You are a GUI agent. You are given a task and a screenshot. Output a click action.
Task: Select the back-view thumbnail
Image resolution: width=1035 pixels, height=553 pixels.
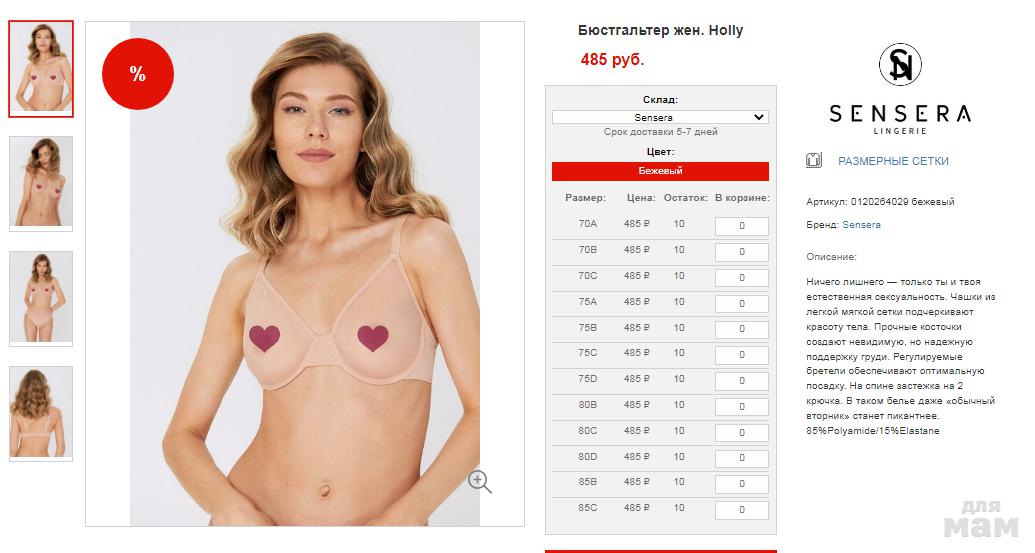point(41,413)
